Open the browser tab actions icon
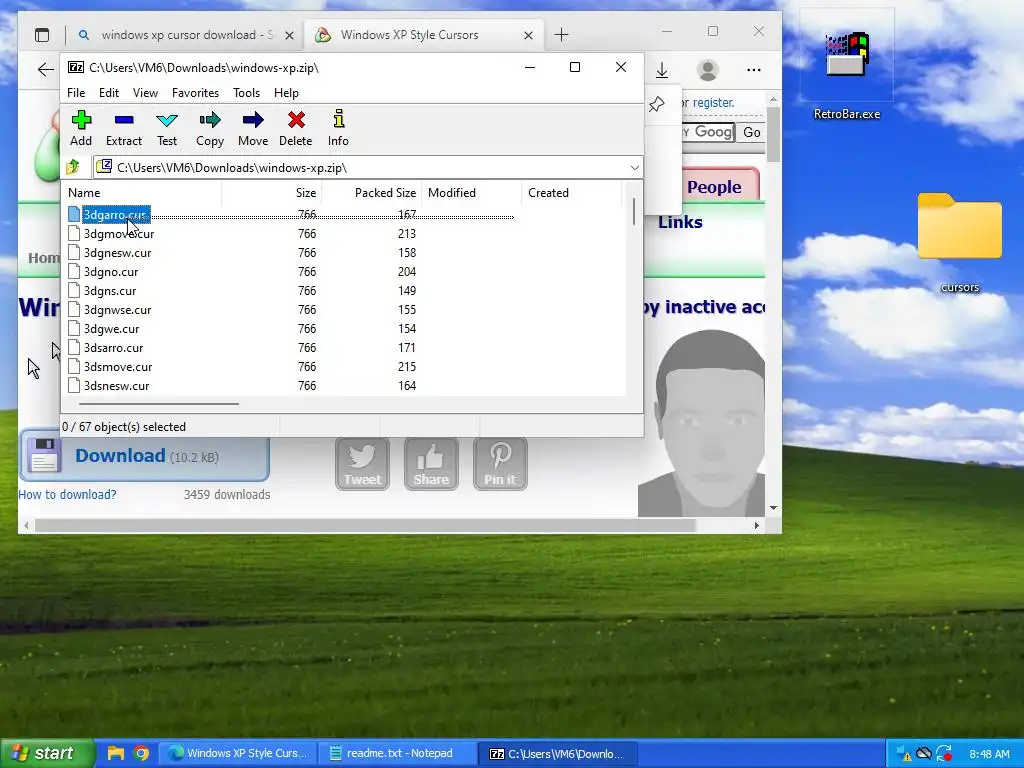Screen dimensions: 1024x768 tap(42, 35)
